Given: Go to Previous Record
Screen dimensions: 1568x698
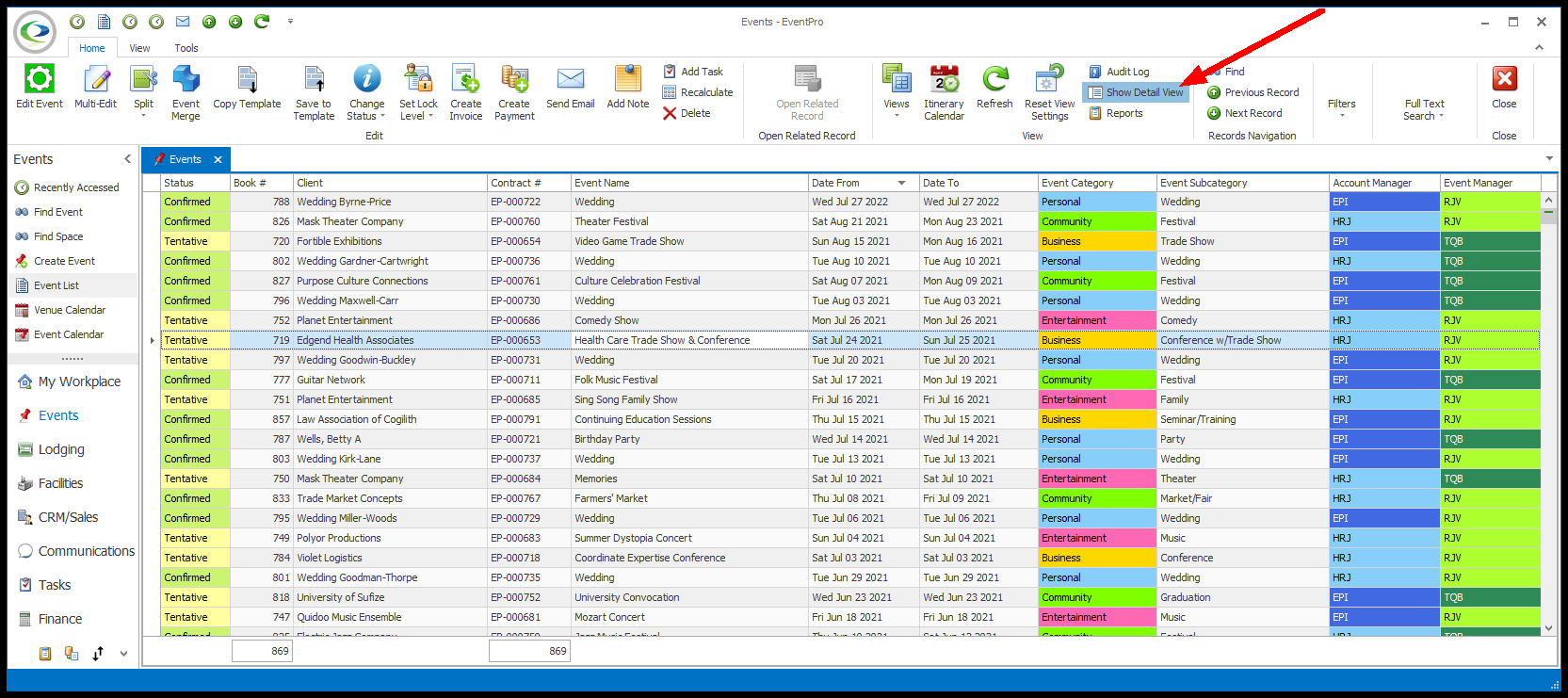Looking at the screenshot, I should [1253, 92].
